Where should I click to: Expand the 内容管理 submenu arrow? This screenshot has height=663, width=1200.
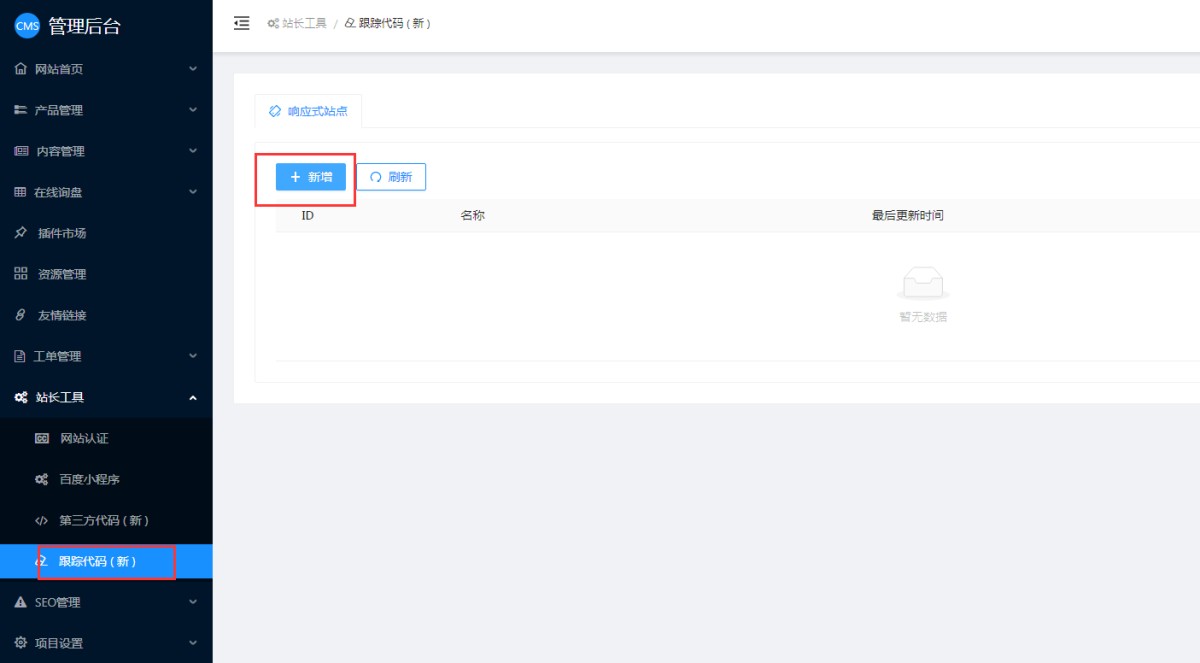(x=193, y=151)
